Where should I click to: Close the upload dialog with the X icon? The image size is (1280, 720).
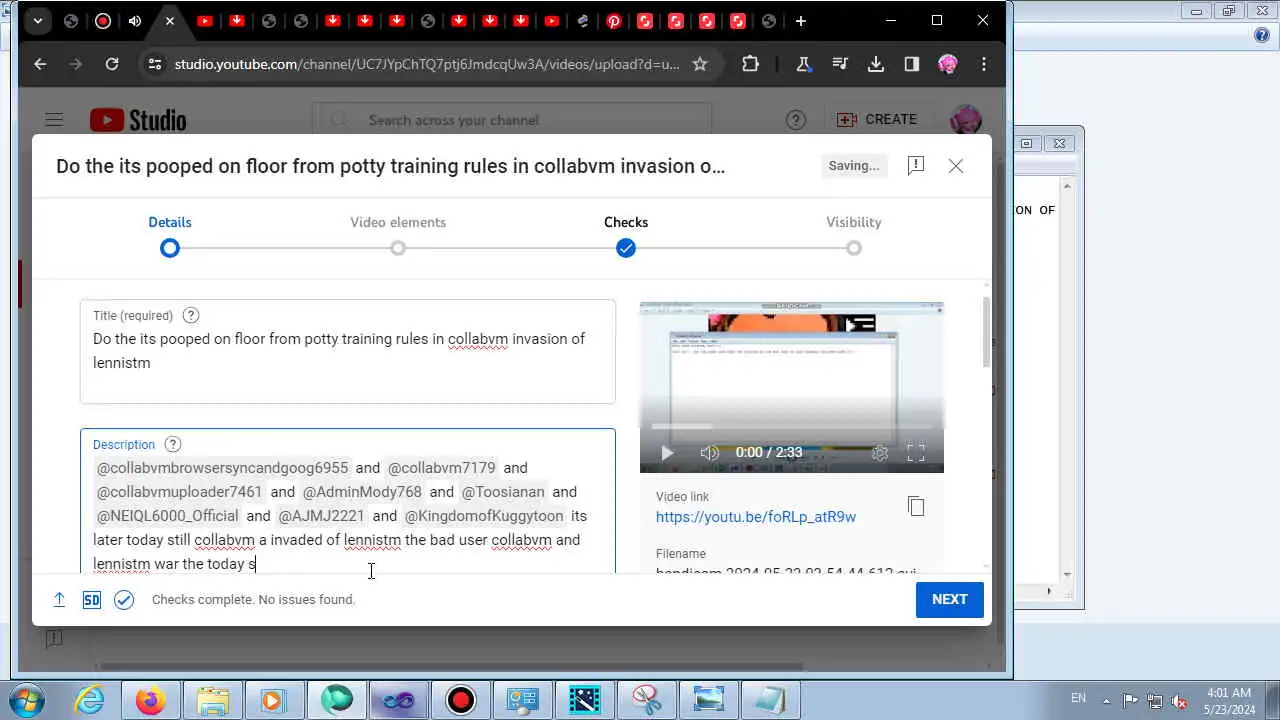click(x=956, y=166)
